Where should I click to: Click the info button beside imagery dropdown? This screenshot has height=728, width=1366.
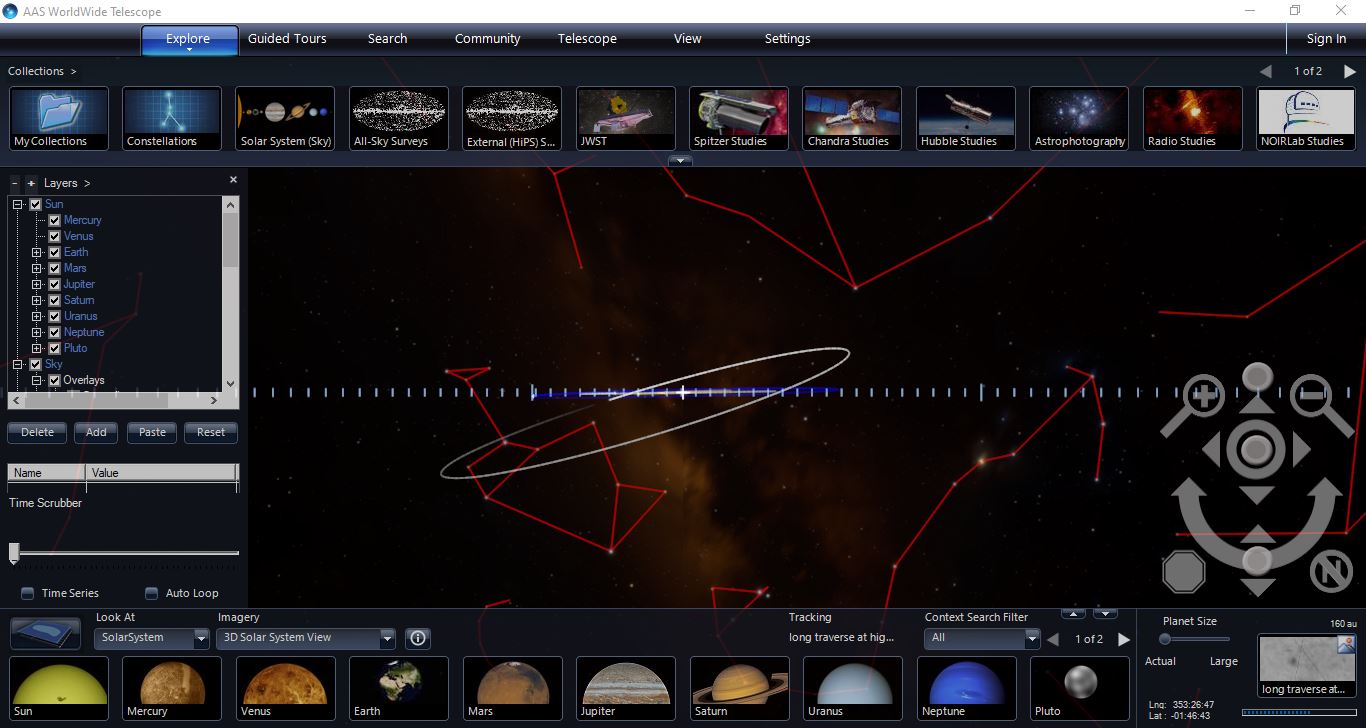click(418, 638)
